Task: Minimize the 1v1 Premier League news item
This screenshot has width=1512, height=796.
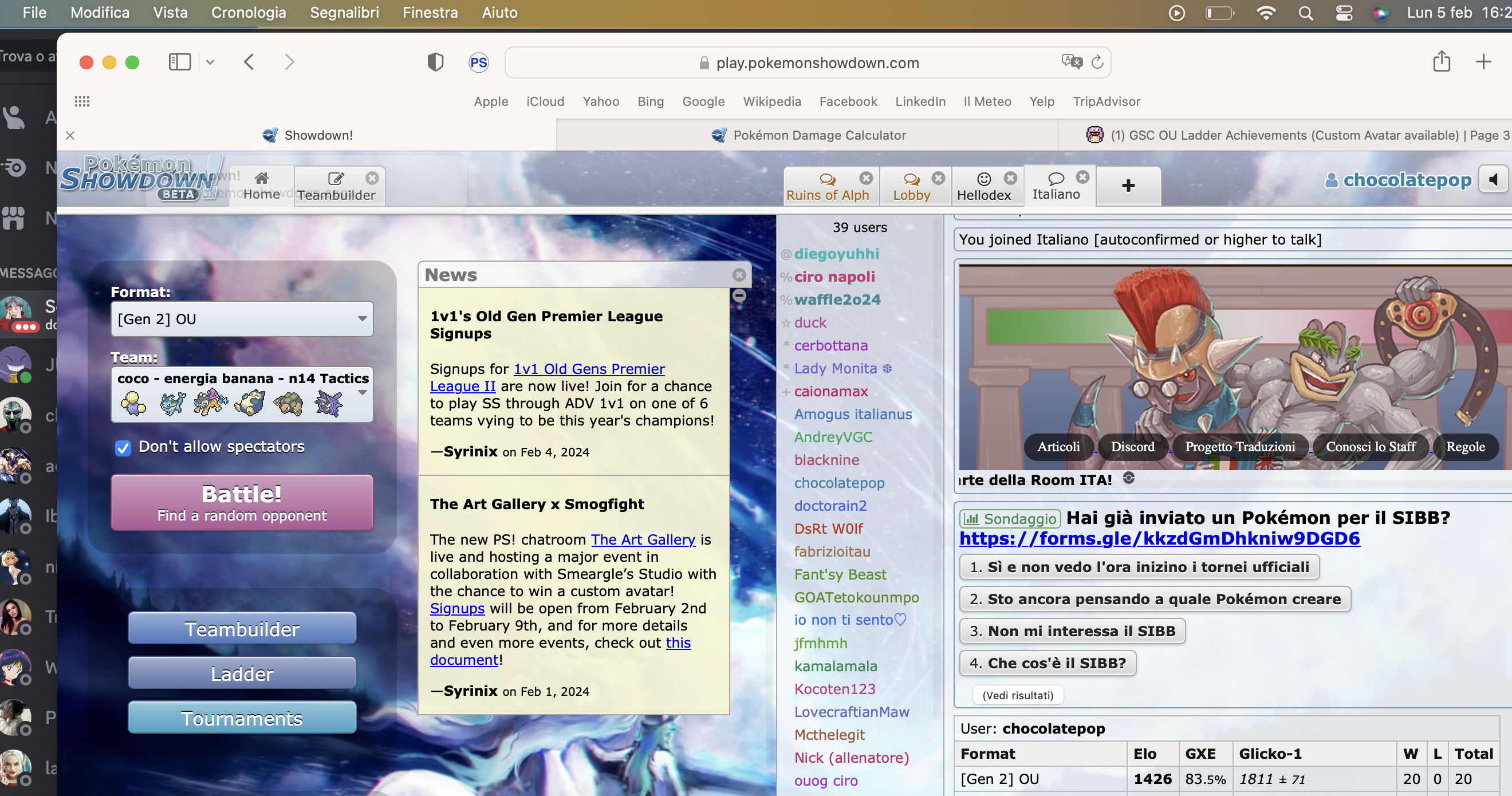Action: (x=739, y=296)
